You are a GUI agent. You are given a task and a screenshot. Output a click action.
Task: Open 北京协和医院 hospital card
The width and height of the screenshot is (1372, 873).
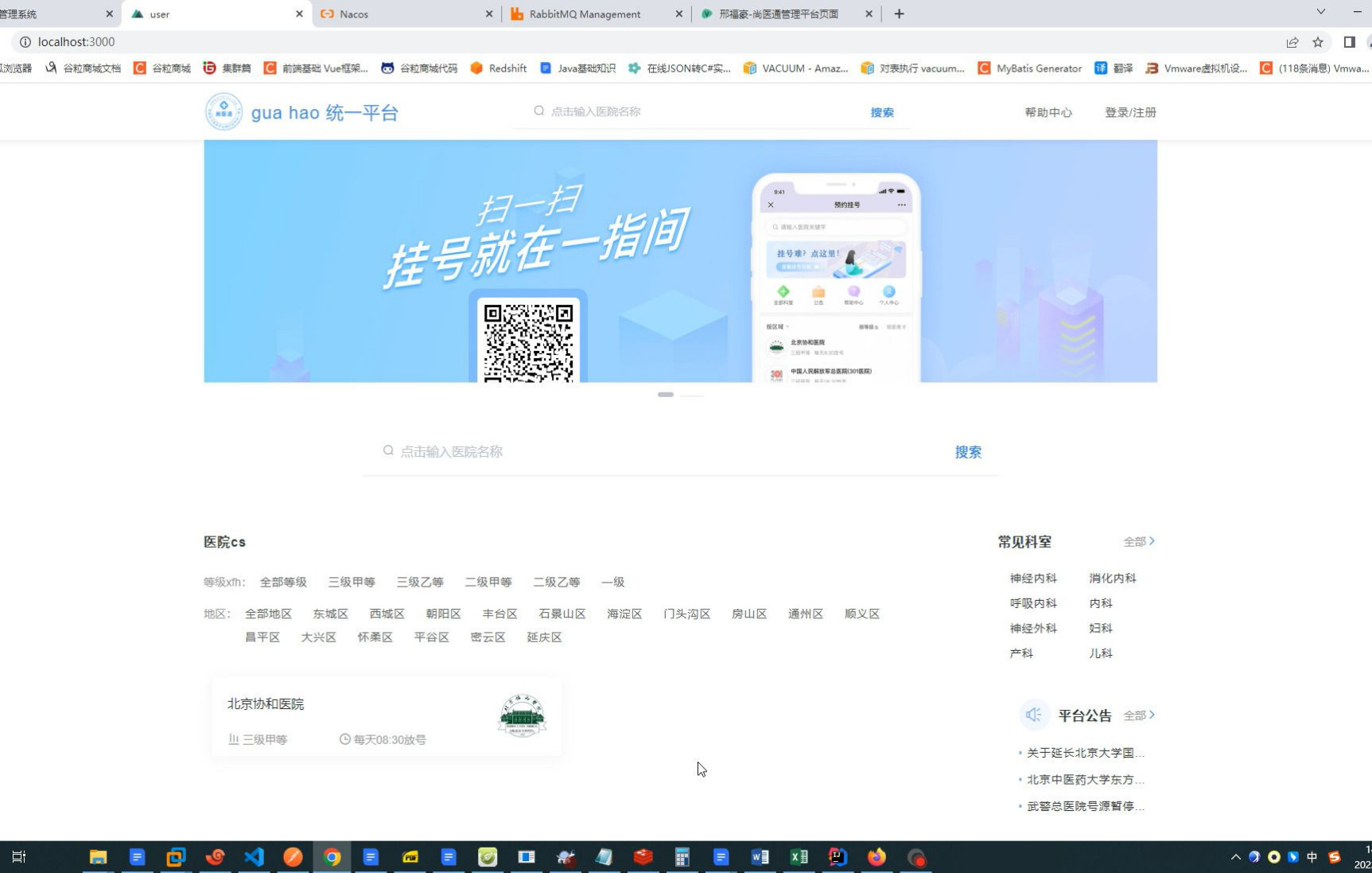tap(387, 716)
